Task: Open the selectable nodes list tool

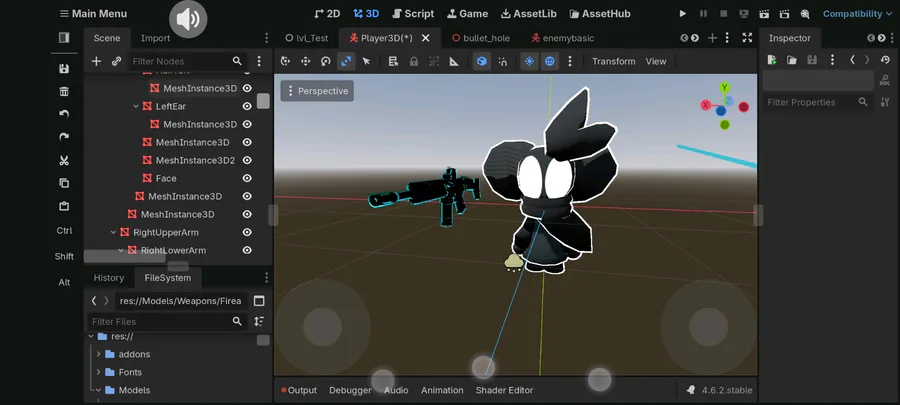Action: 393,61
